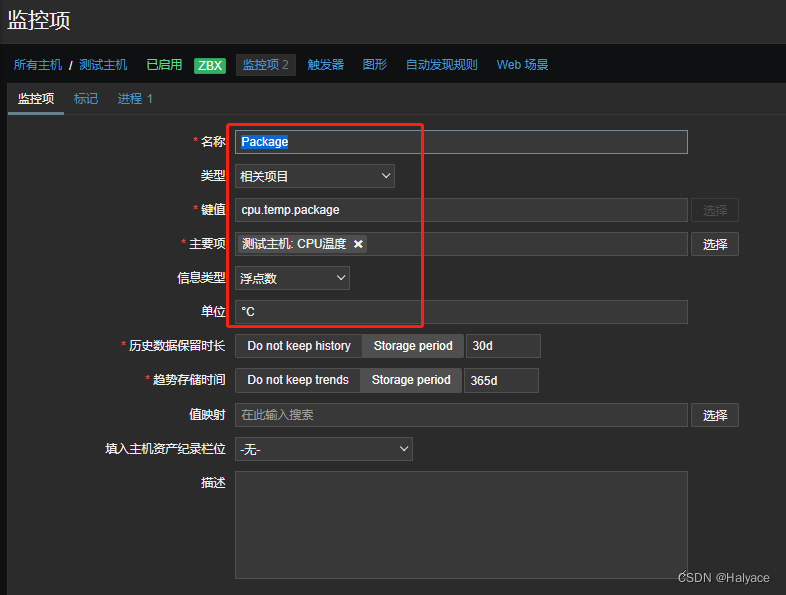Click the 名称 field containing Package
786x595 pixels.
tap(460, 142)
